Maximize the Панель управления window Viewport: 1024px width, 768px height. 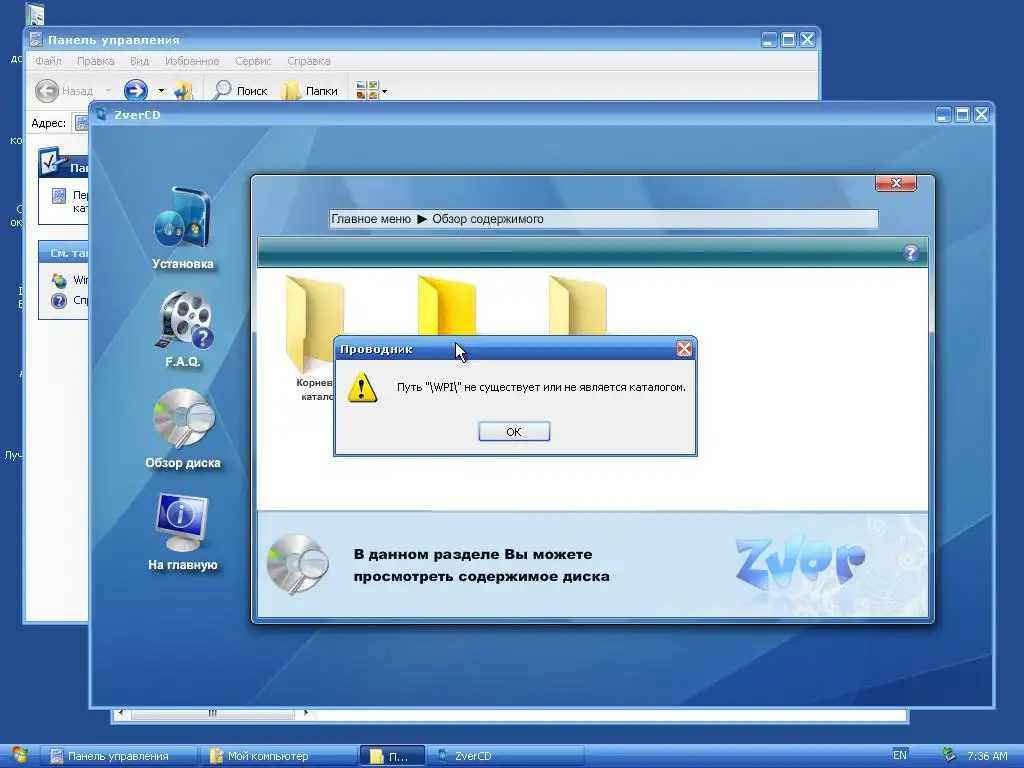tap(788, 40)
